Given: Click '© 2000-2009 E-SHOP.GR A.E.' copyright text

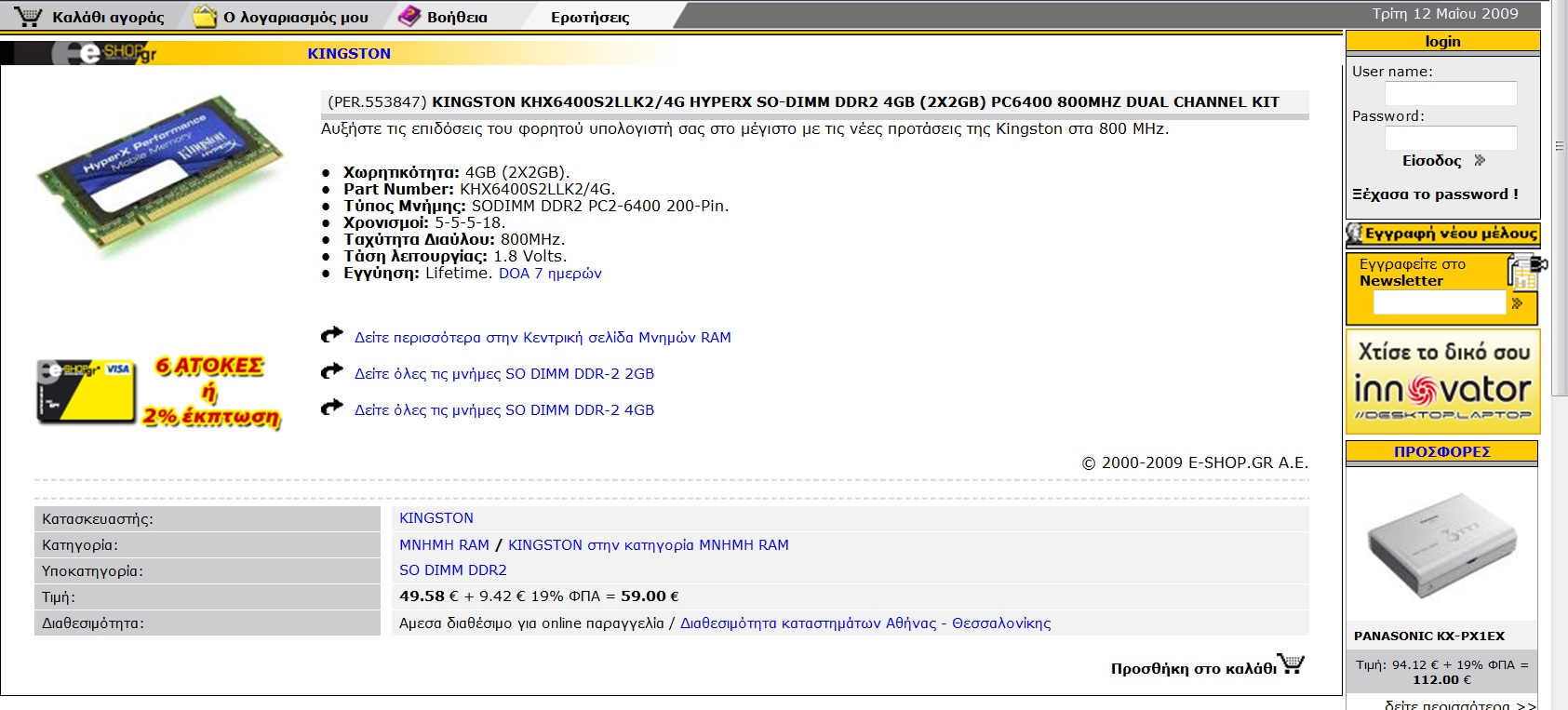Looking at the screenshot, I should pyautogui.click(x=1195, y=462).
